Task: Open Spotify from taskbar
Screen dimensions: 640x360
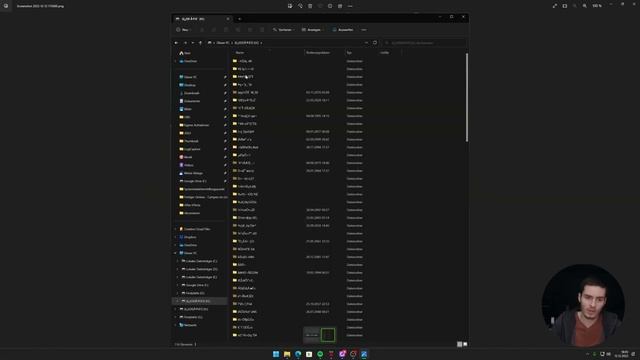Action: [x=320, y=354]
